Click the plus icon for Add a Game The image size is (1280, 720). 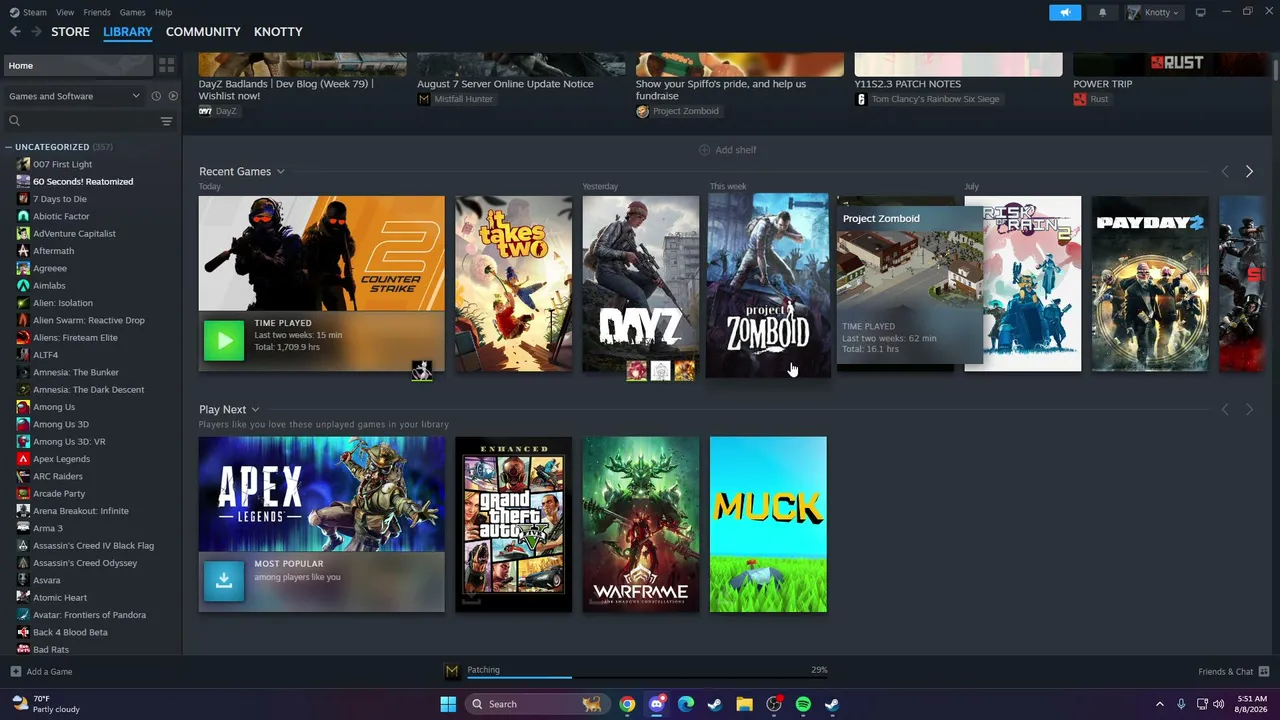click(15, 671)
